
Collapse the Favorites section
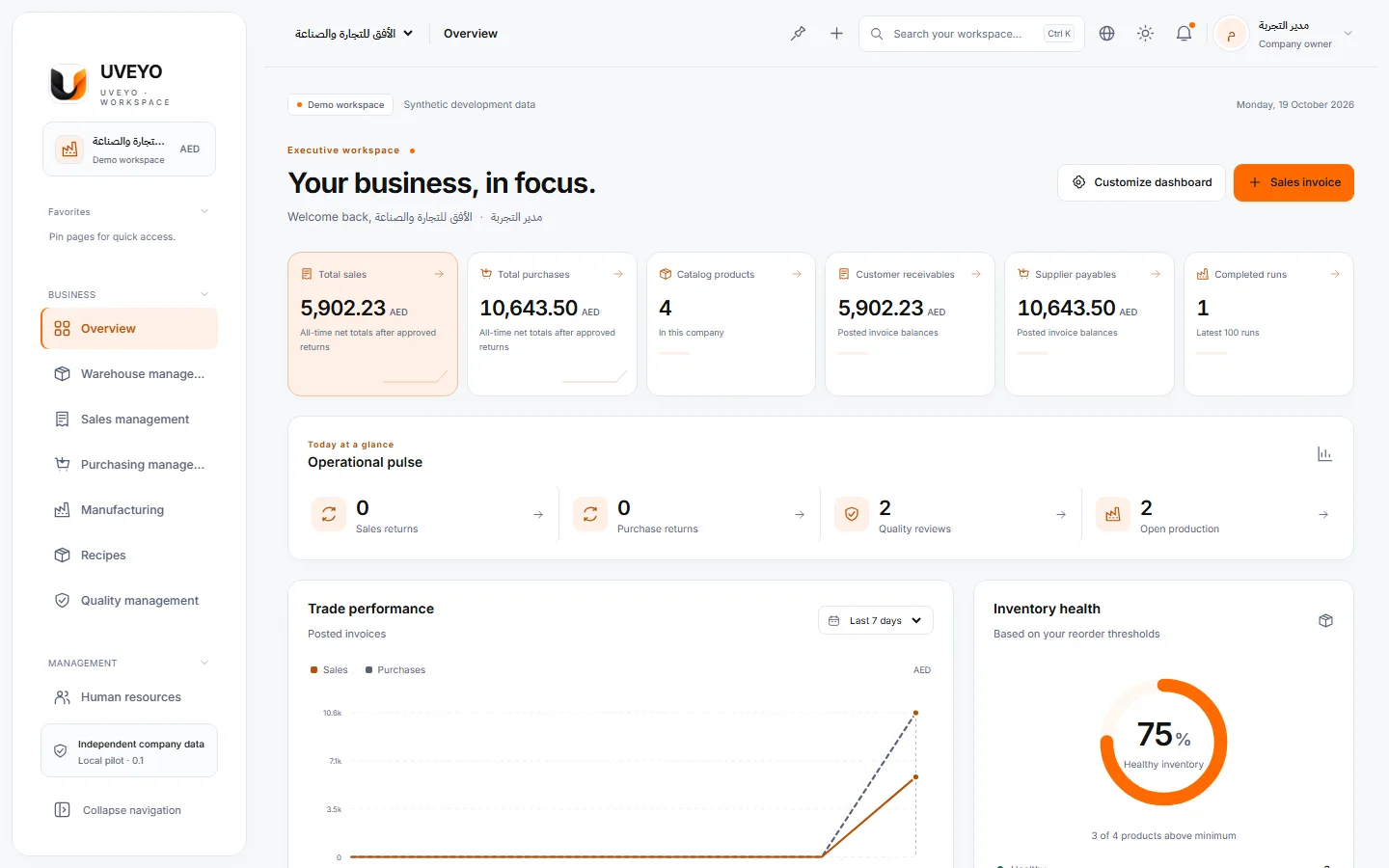tap(204, 212)
